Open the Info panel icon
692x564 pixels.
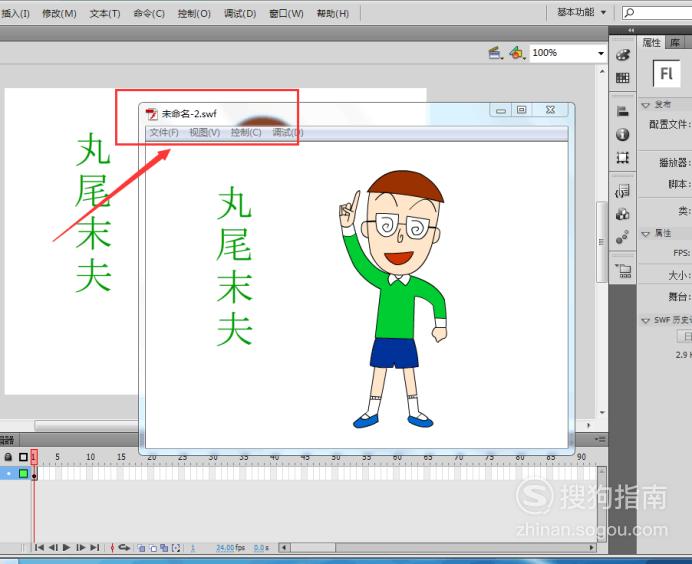[x=623, y=135]
